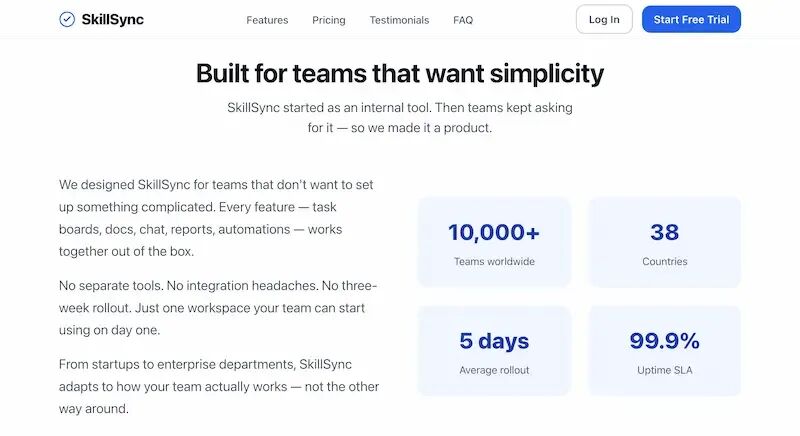The height and width of the screenshot is (436, 800).
Task: Click the "38" stat value
Action: (664, 233)
